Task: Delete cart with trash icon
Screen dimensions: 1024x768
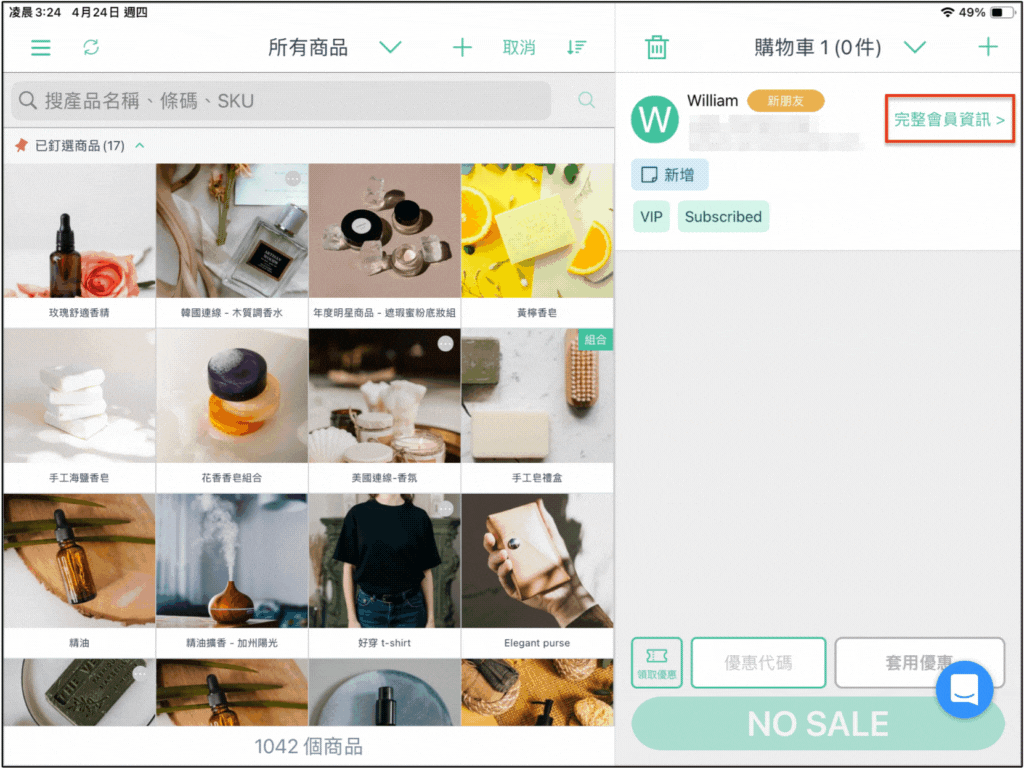Action: (x=656, y=47)
